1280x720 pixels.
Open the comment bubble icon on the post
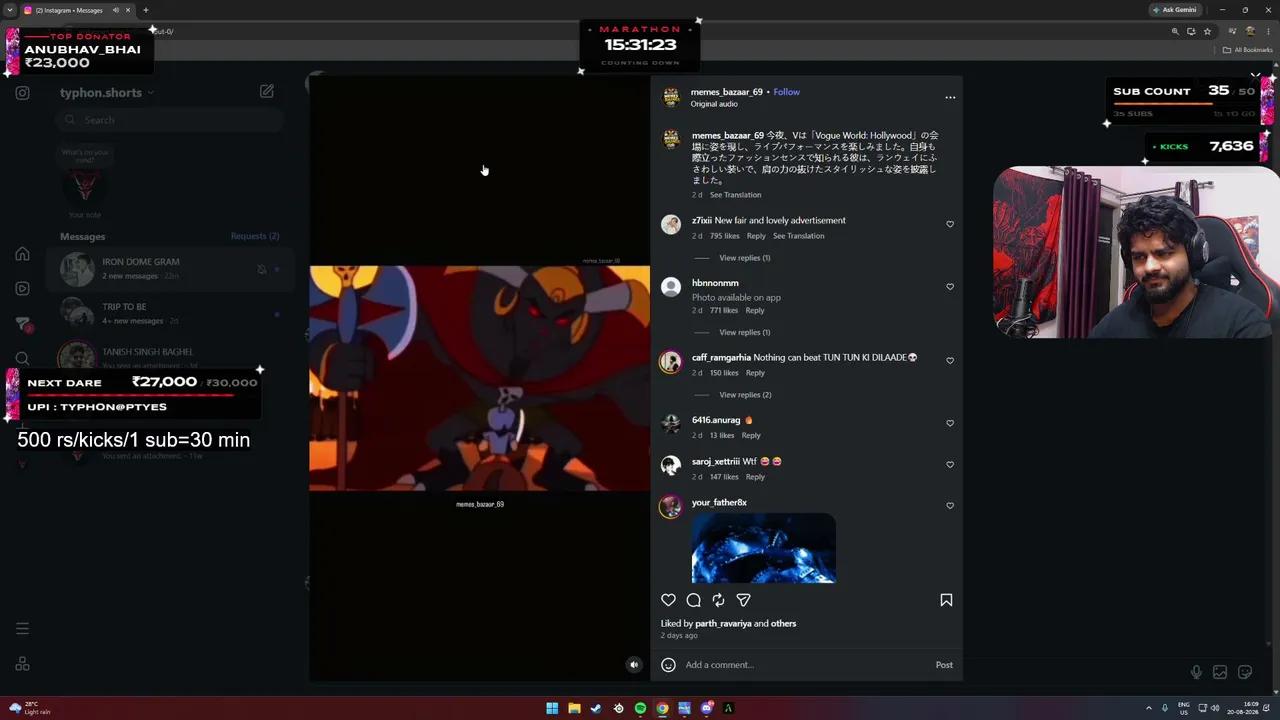coord(693,600)
